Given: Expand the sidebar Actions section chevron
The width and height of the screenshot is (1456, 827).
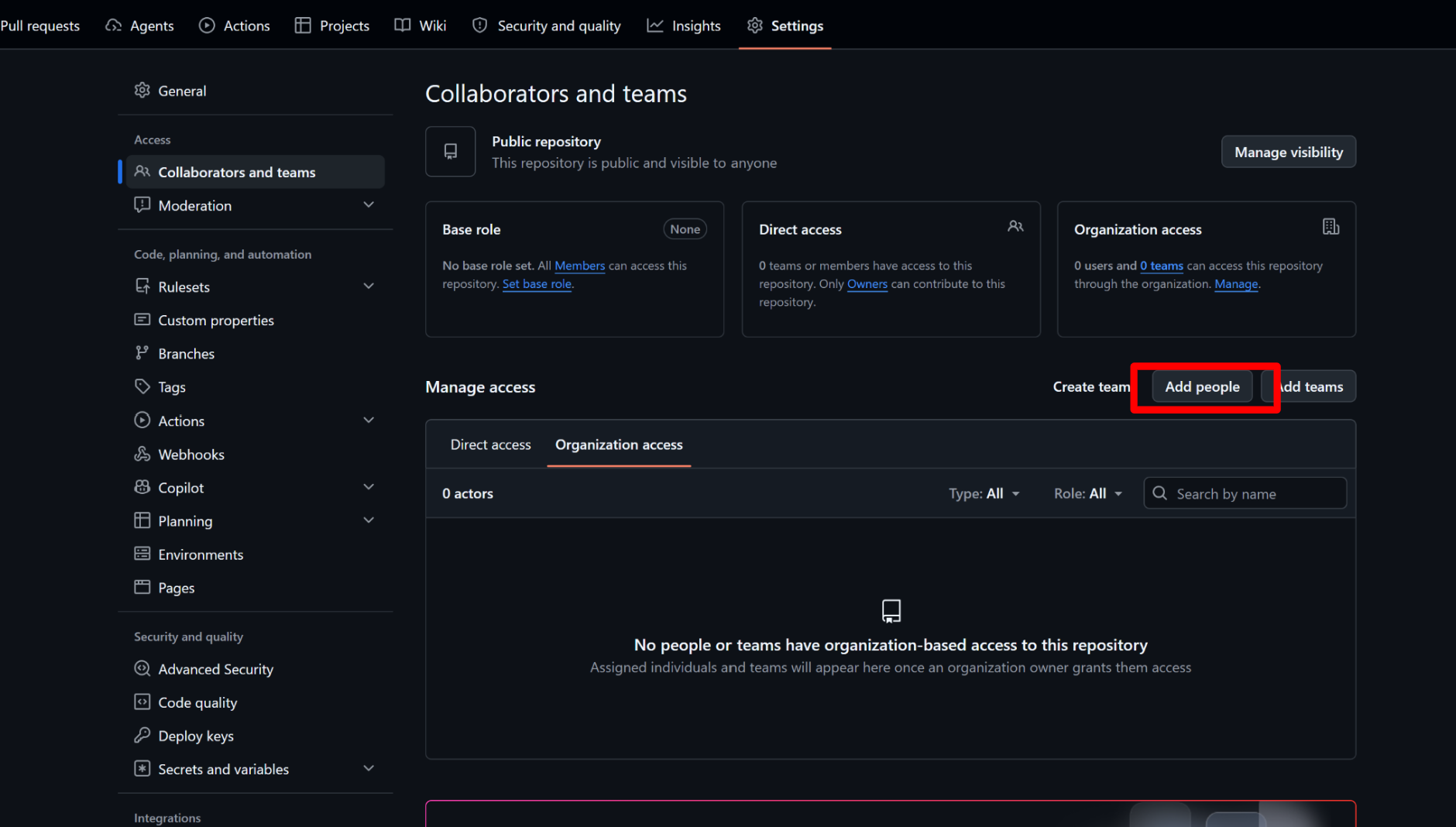Looking at the screenshot, I should (x=369, y=420).
